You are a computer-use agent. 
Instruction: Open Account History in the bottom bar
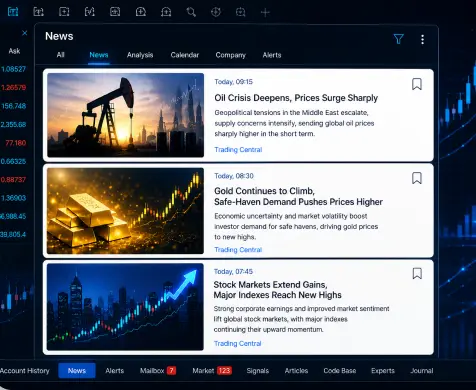pyautogui.click(x=25, y=371)
